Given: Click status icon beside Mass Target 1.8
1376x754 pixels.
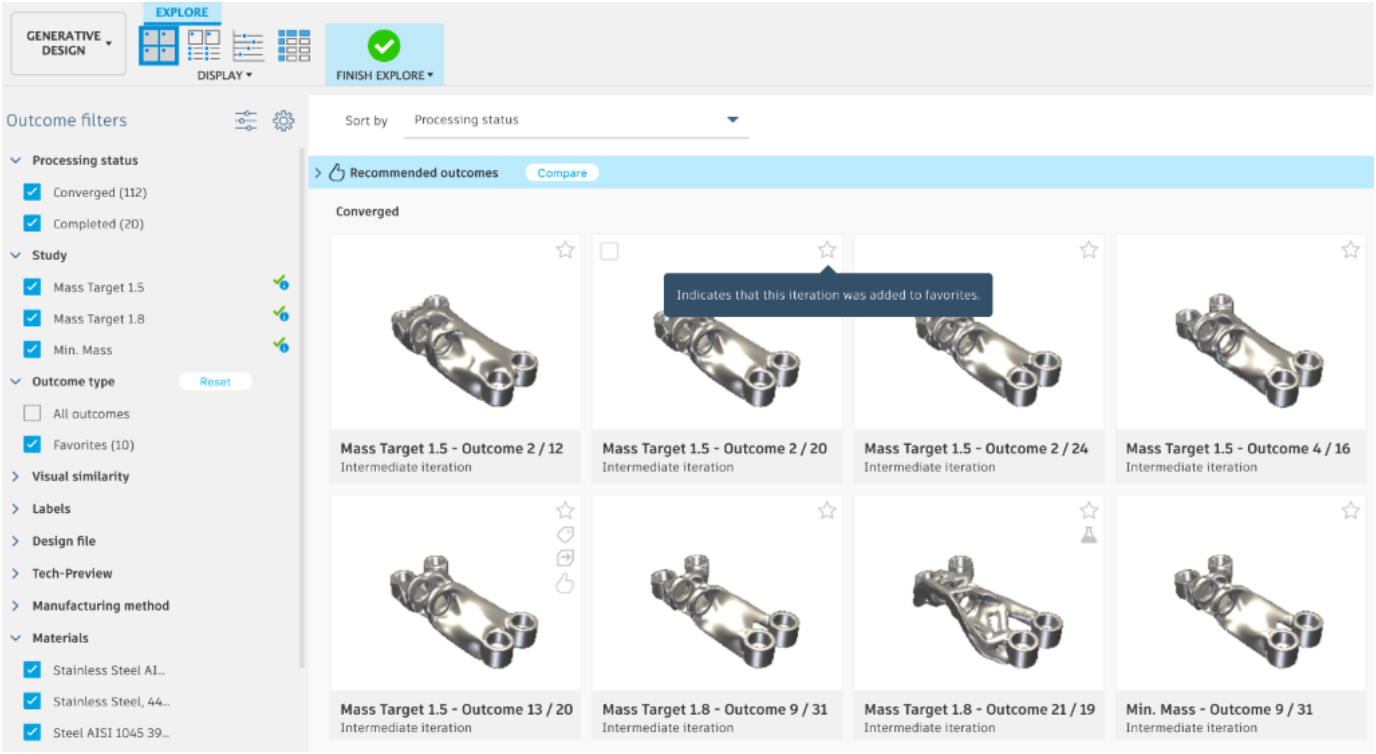Looking at the screenshot, I should [x=281, y=316].
